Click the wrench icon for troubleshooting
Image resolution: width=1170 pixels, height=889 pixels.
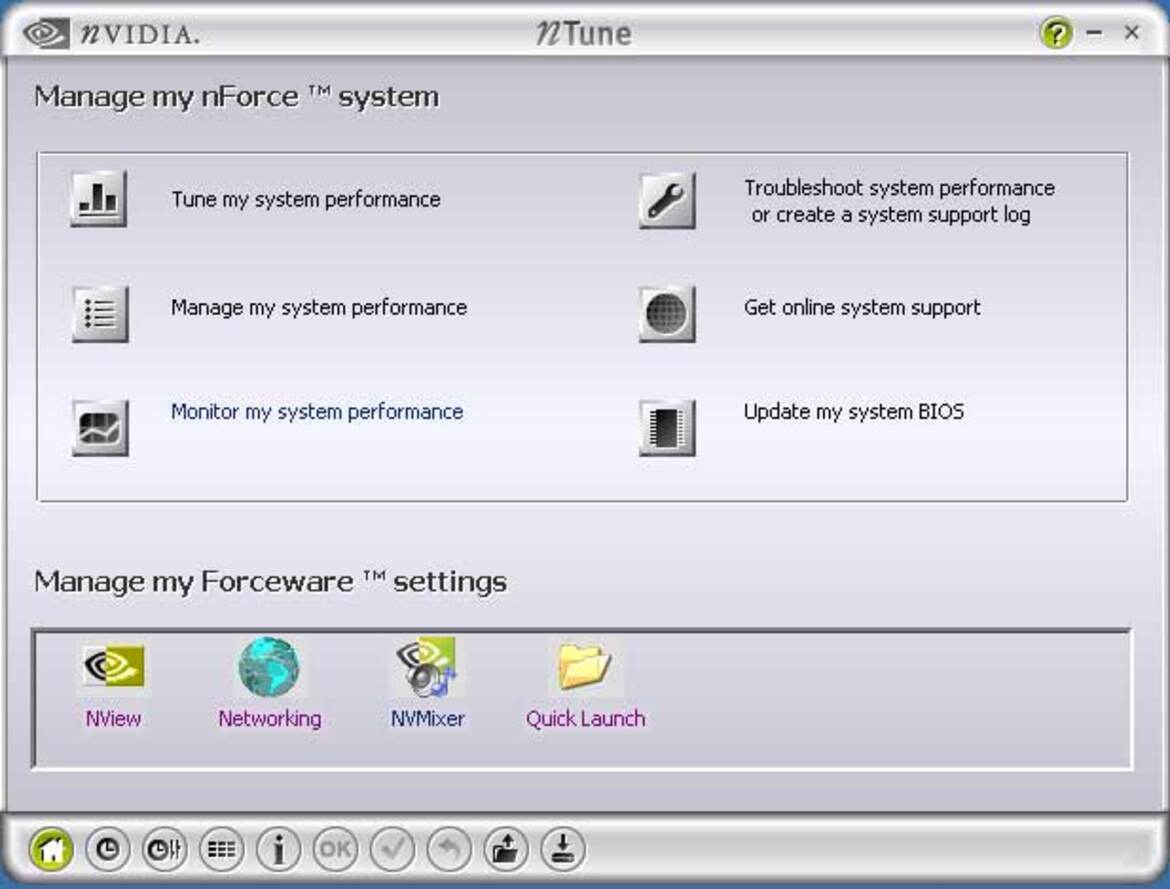[x=667, y=200]
